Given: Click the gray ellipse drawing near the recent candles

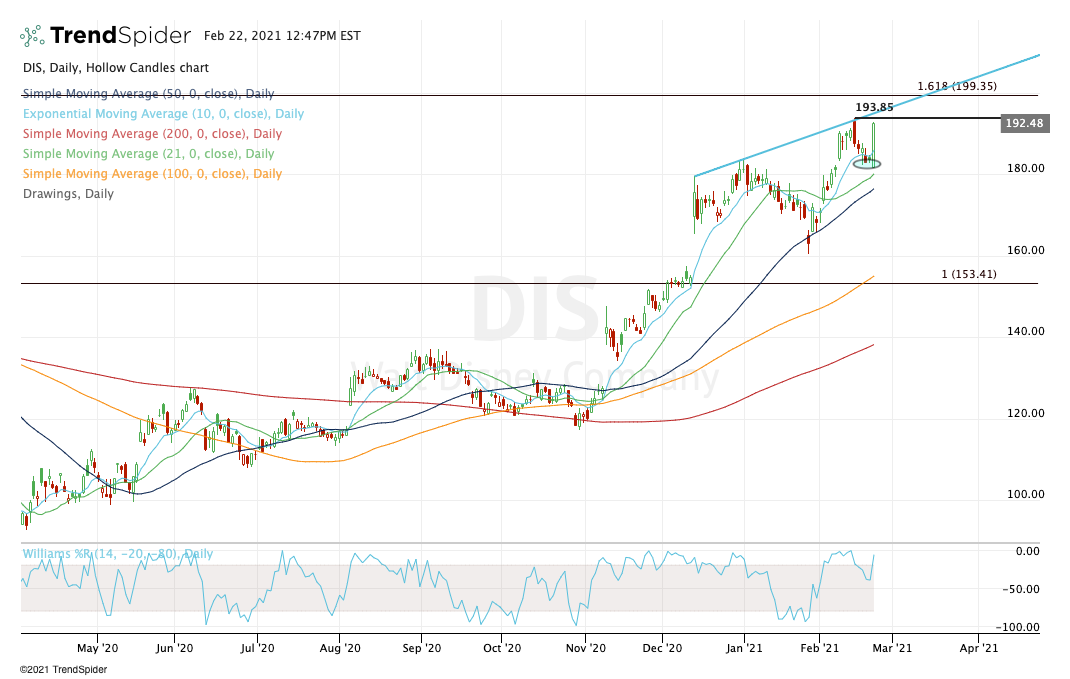Looking at the screenshot, I should 867,163.
